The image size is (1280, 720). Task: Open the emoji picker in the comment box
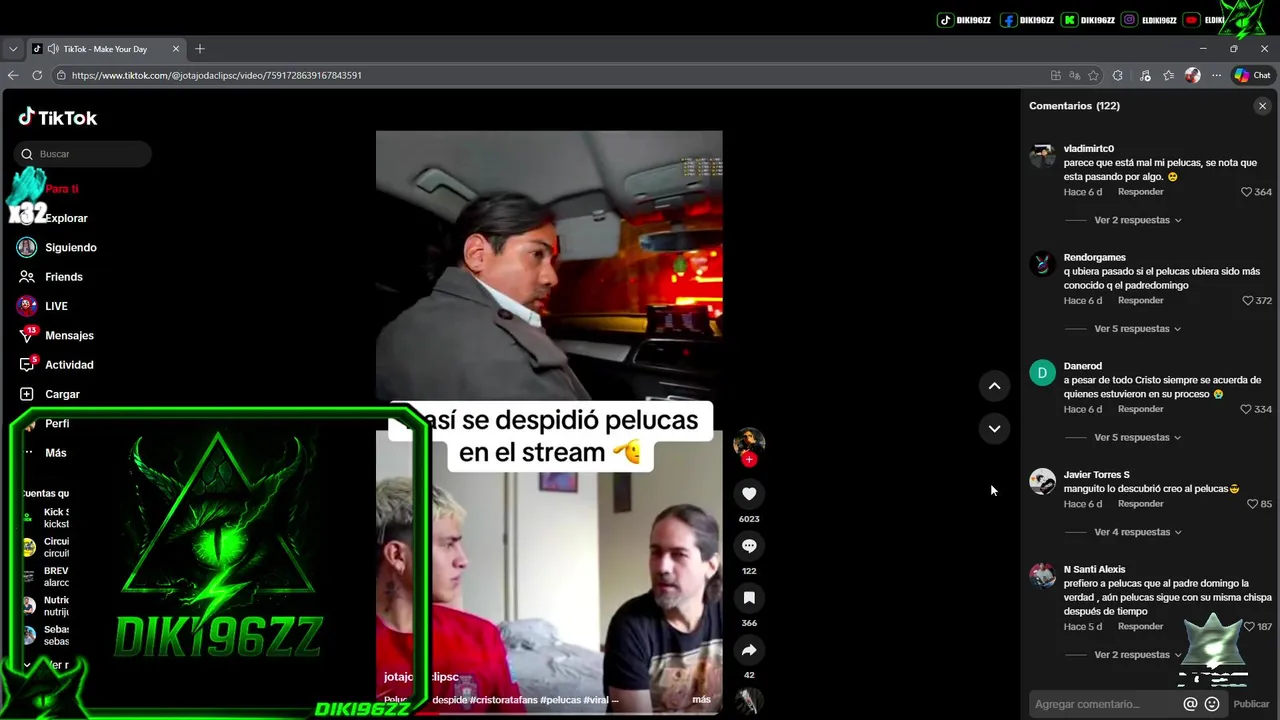(1212, 704)
